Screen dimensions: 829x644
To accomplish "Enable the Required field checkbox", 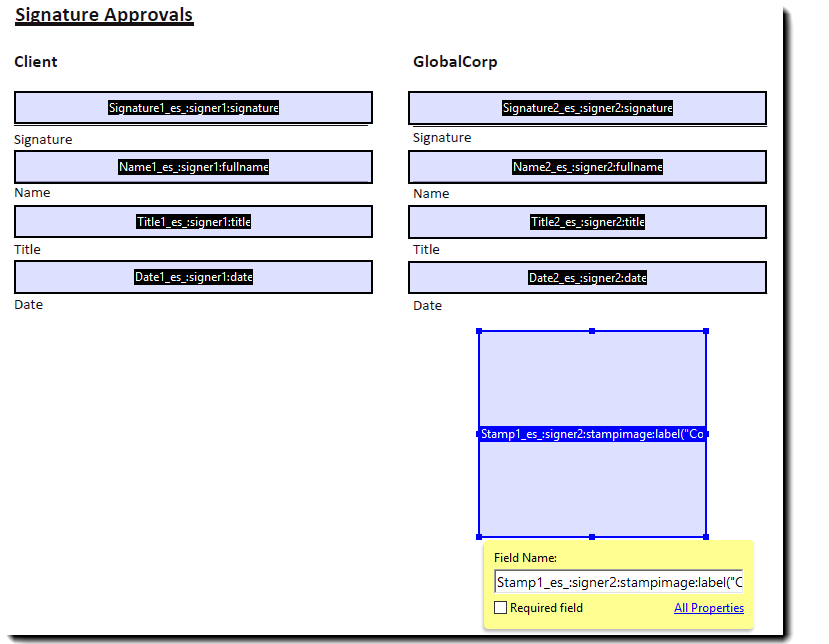I will 501,608.
